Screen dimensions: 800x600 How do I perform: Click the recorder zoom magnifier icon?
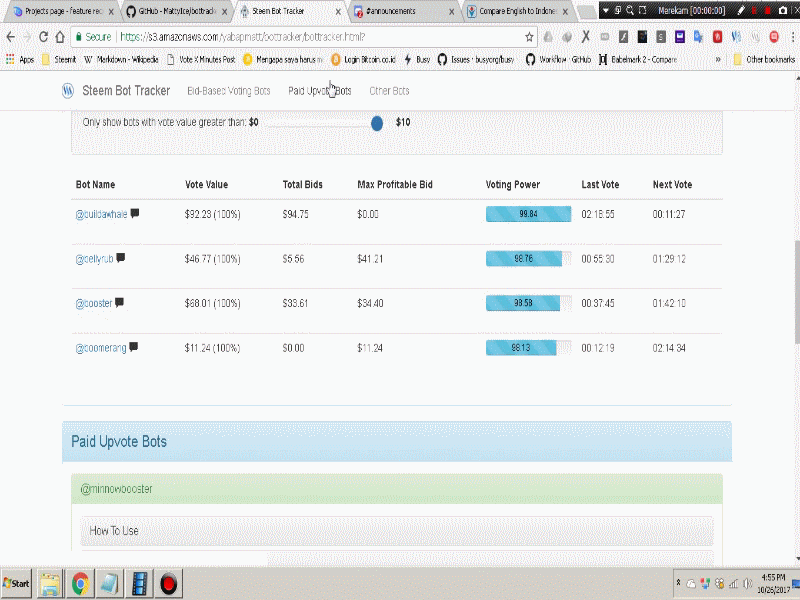[x=630, y=10]
